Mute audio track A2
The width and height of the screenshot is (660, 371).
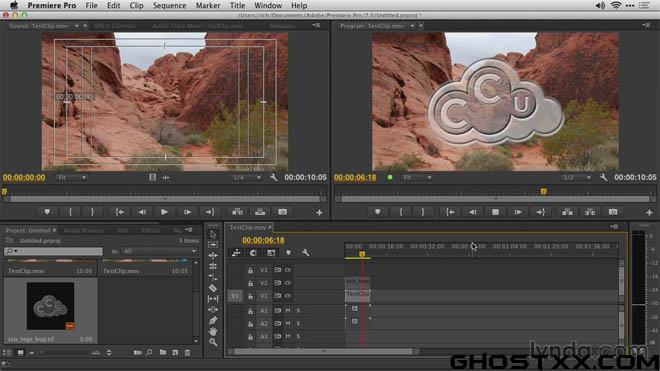point(288,324)
